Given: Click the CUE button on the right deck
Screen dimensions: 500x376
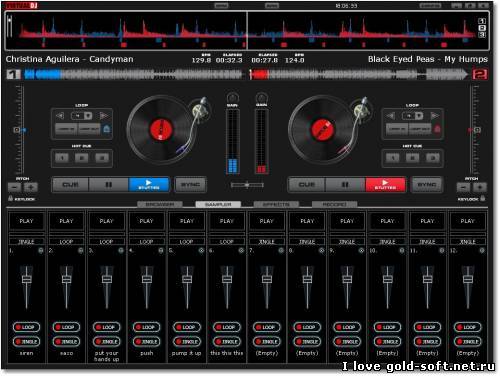Looking at the screenshot, I should 307,184.
